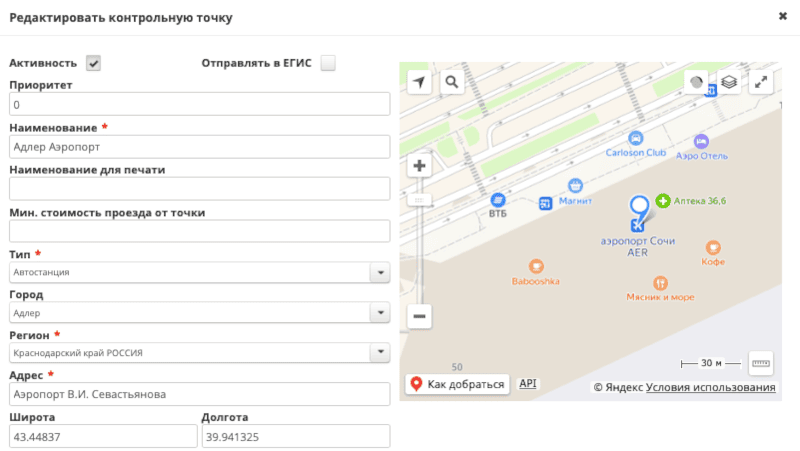Expand map to fullscreen
Screen dimensions: 800x451
point(762,83)
